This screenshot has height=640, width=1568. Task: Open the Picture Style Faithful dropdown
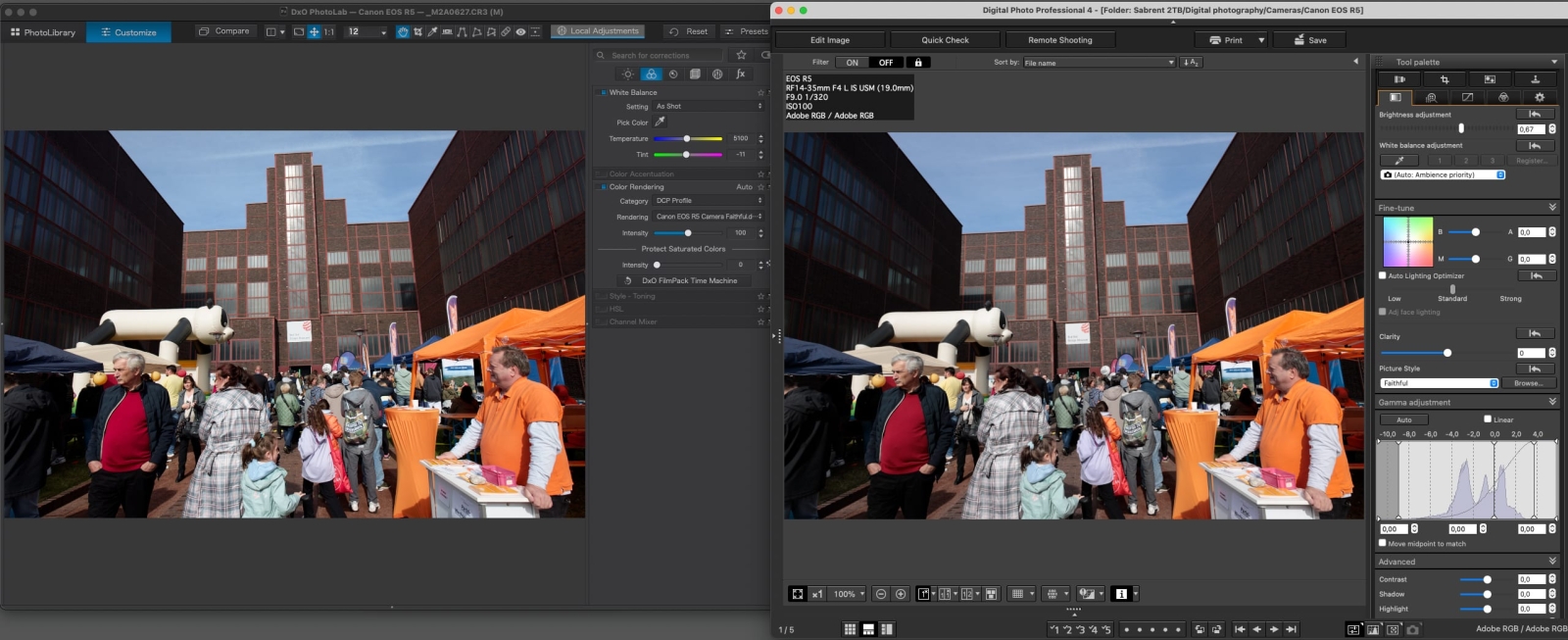(1439, 383)
